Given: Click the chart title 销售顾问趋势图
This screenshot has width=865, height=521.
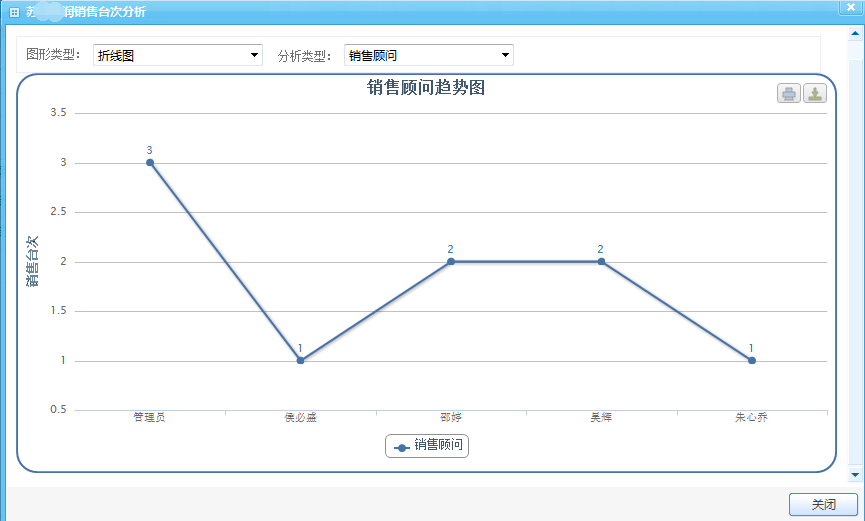Looking at the screenshot, I should tap(426, 88).
